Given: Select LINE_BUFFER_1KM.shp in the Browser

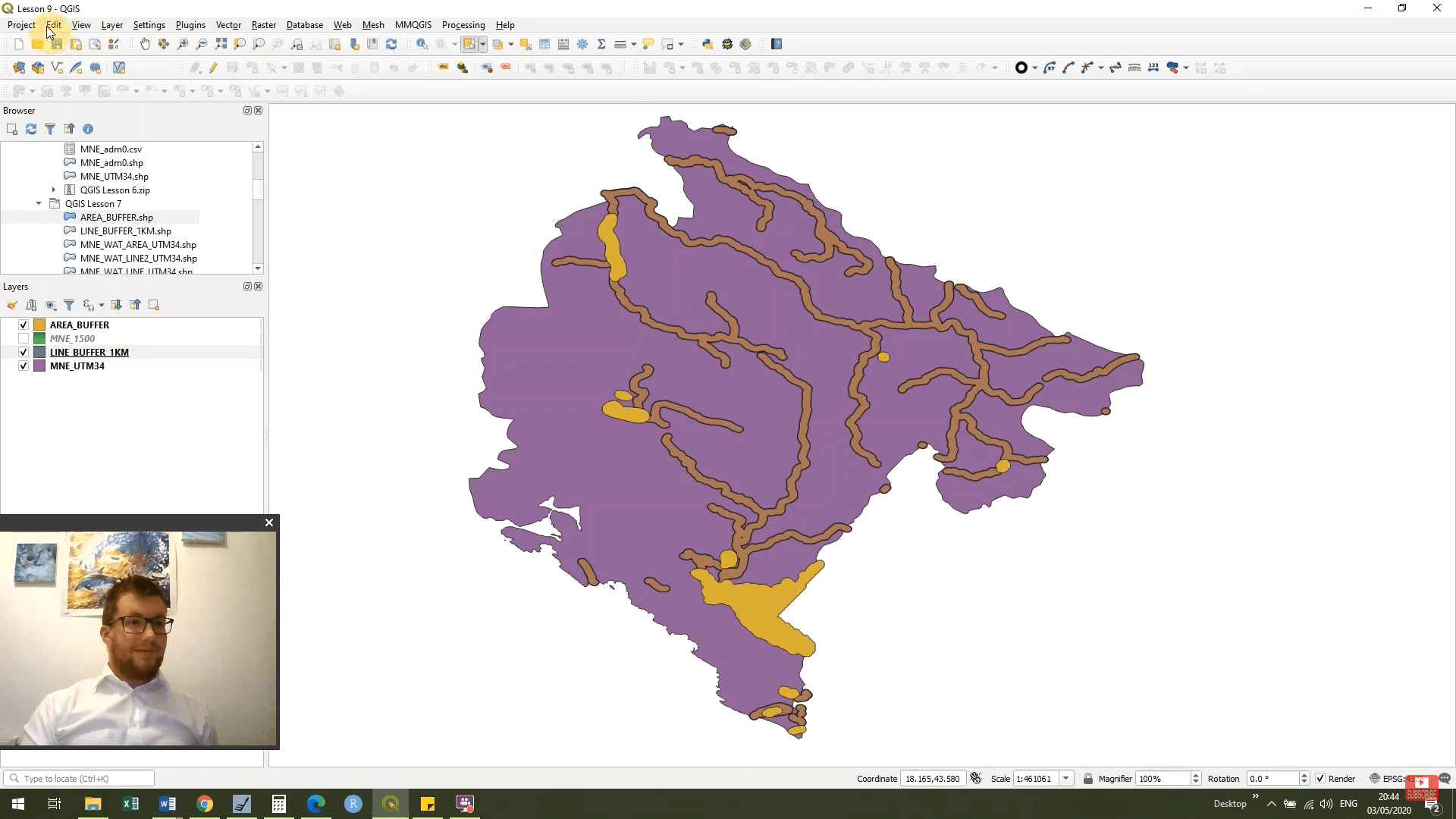Looking at the screenshot, I should (125, 231).
